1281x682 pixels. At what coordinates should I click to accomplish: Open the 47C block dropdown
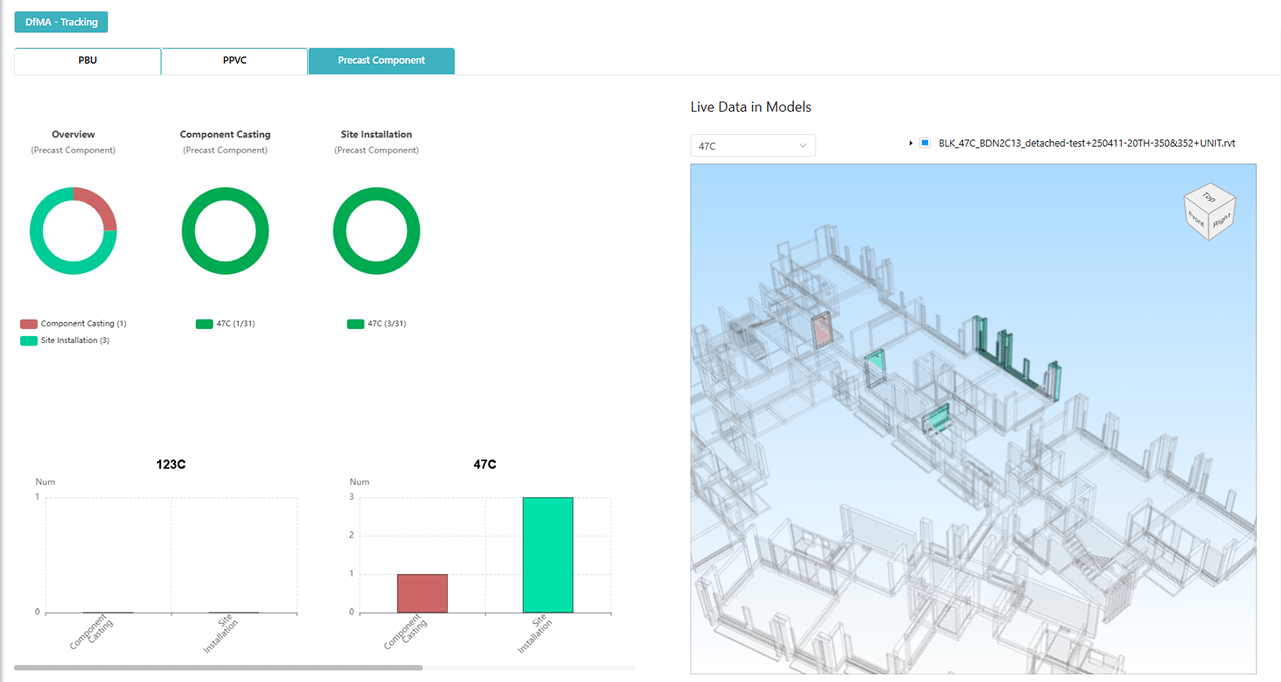(753, 146)
